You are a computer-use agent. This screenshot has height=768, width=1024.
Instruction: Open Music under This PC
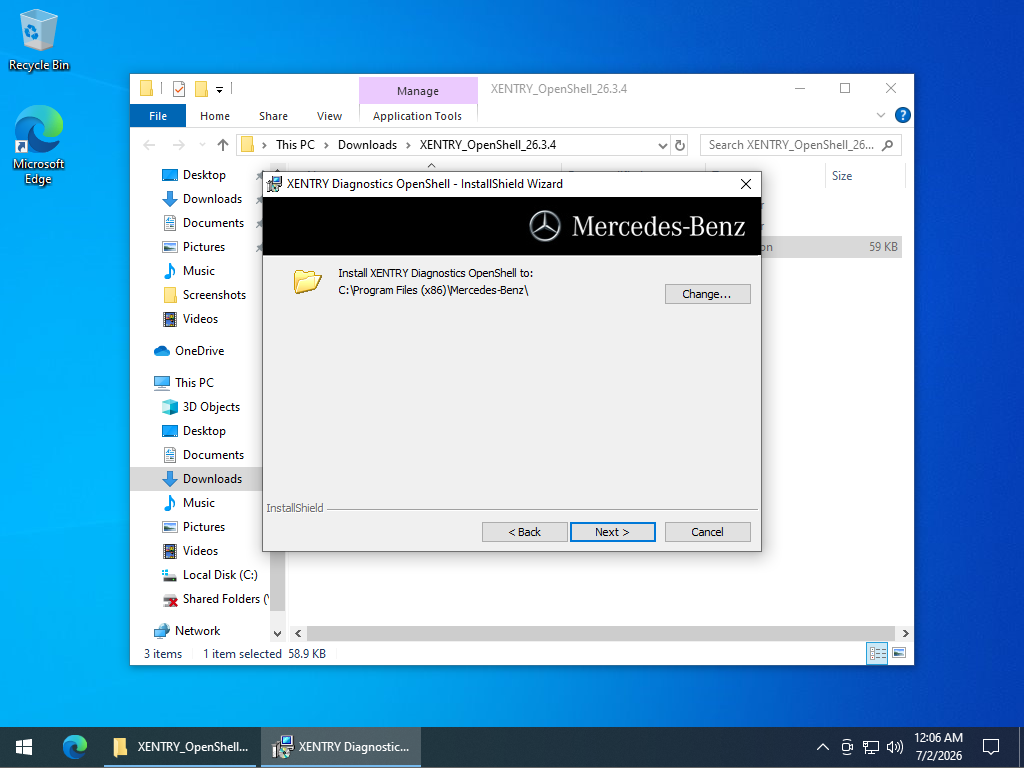(199, 503)
